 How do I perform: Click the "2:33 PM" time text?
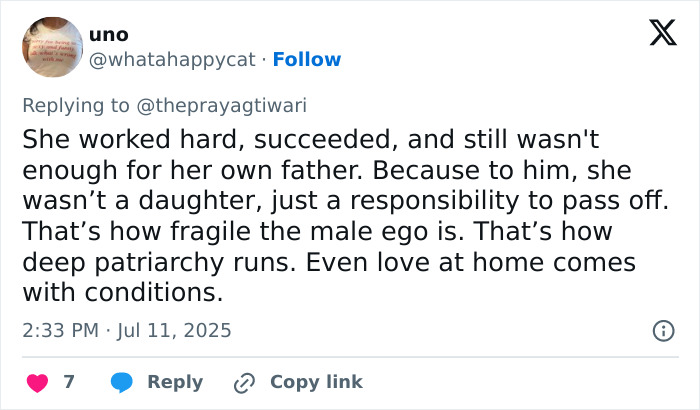tap(62, 329)
